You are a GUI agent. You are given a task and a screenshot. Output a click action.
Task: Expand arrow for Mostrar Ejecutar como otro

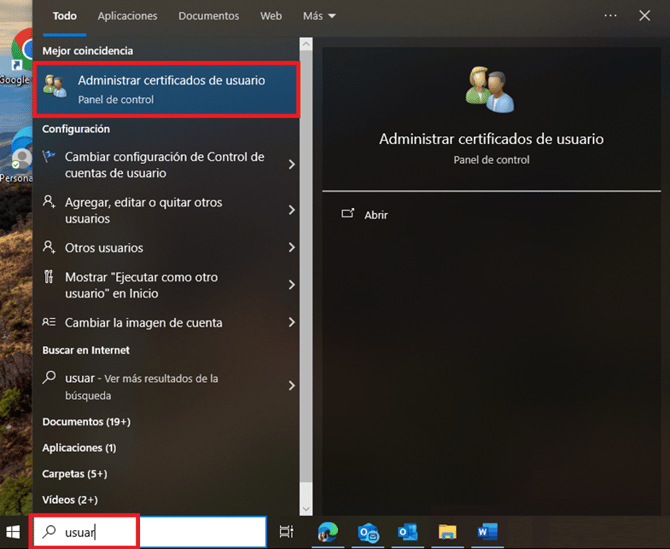tap(292, 285)
